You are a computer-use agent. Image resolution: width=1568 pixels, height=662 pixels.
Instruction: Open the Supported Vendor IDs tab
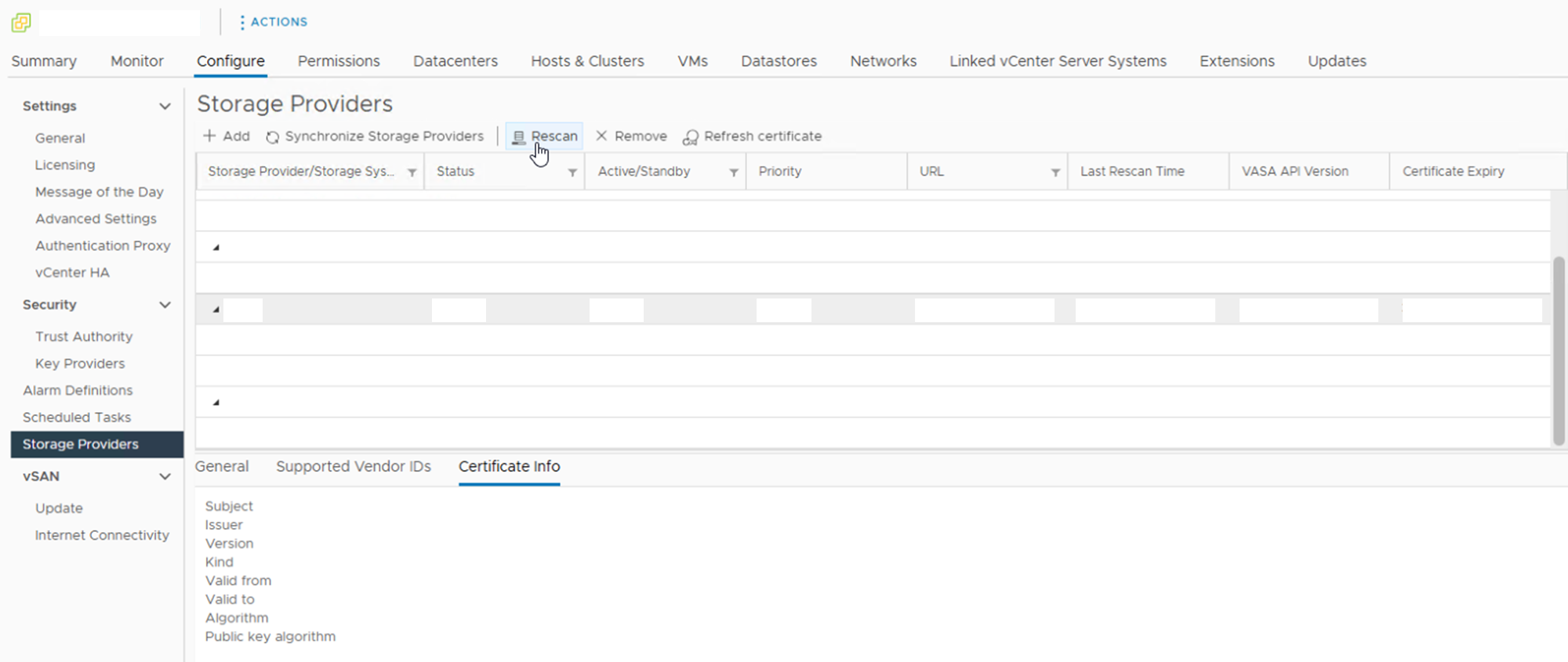[x=353, y=466]
